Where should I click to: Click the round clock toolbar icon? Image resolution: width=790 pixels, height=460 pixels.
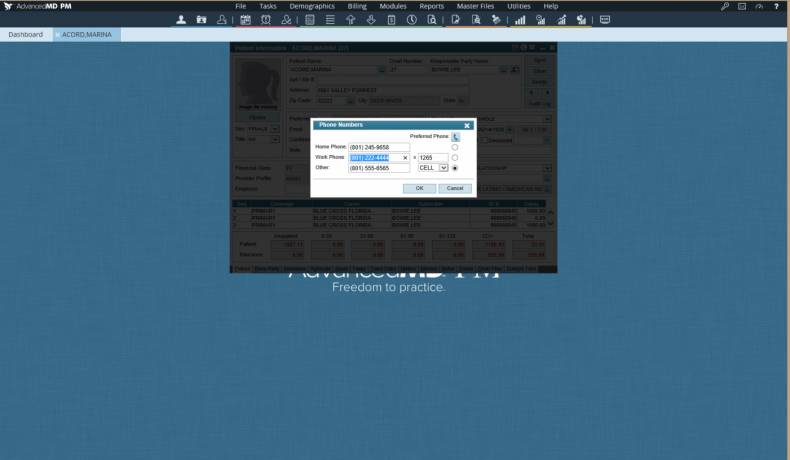pos(412,20)
